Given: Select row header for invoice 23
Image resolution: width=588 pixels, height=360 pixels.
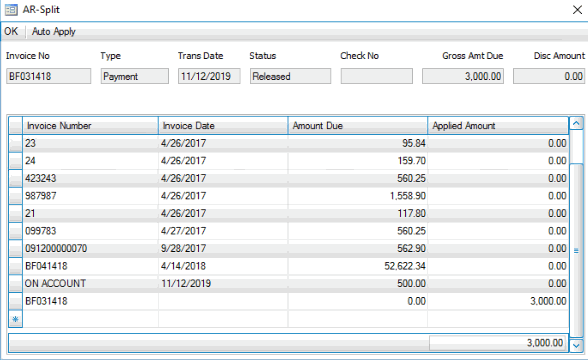Looking at the screenshot, I should [15, 143].
